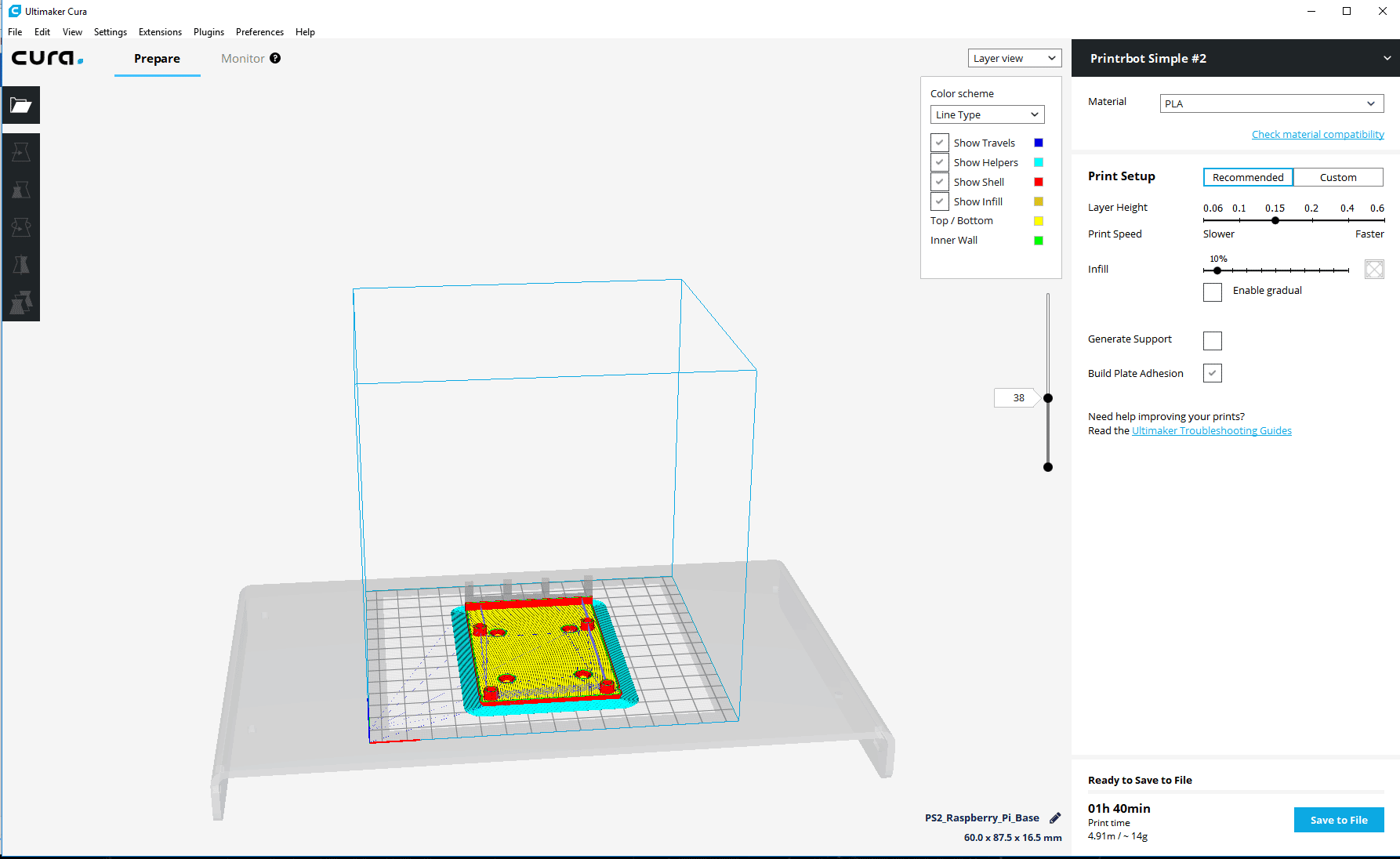Toggle the Show Infill checkbox
The height and width of the screenshot is (859, 1400).
(939, 201)
